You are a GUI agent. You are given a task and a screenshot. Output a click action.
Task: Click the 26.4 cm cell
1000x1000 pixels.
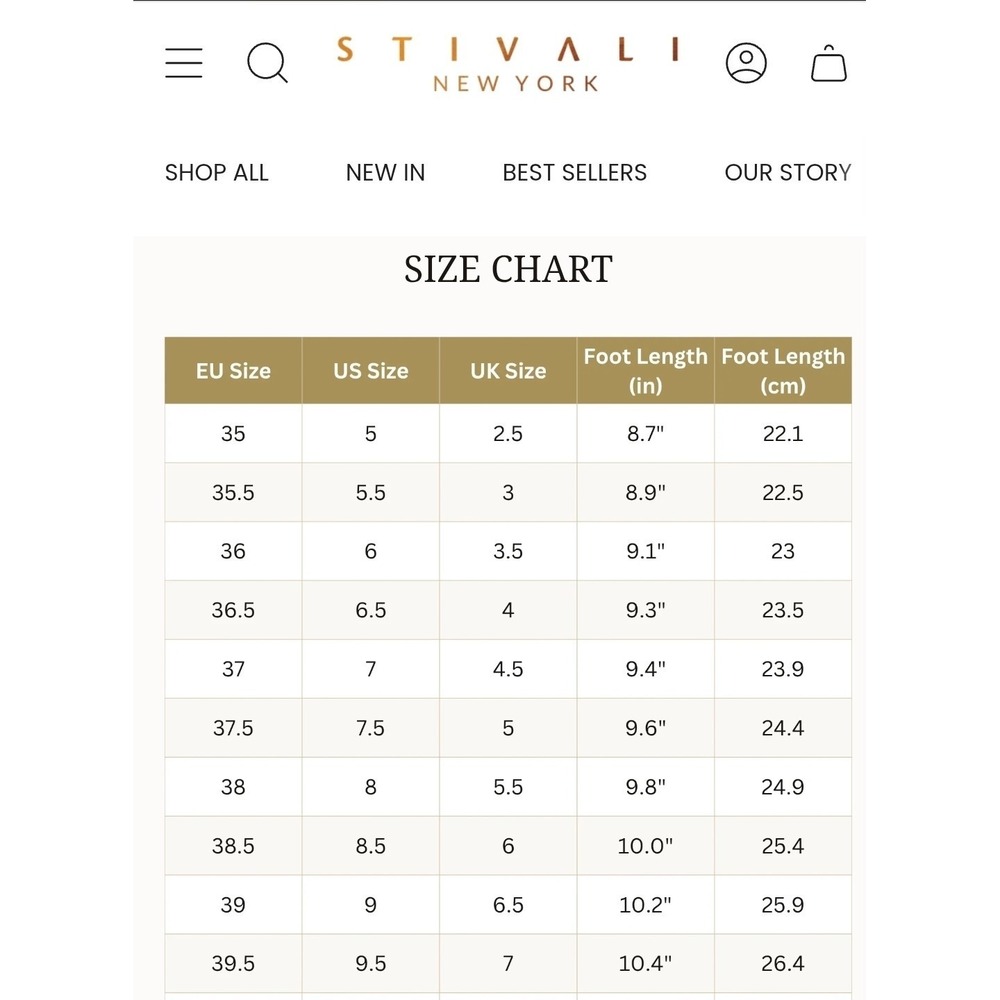(783, 963)
